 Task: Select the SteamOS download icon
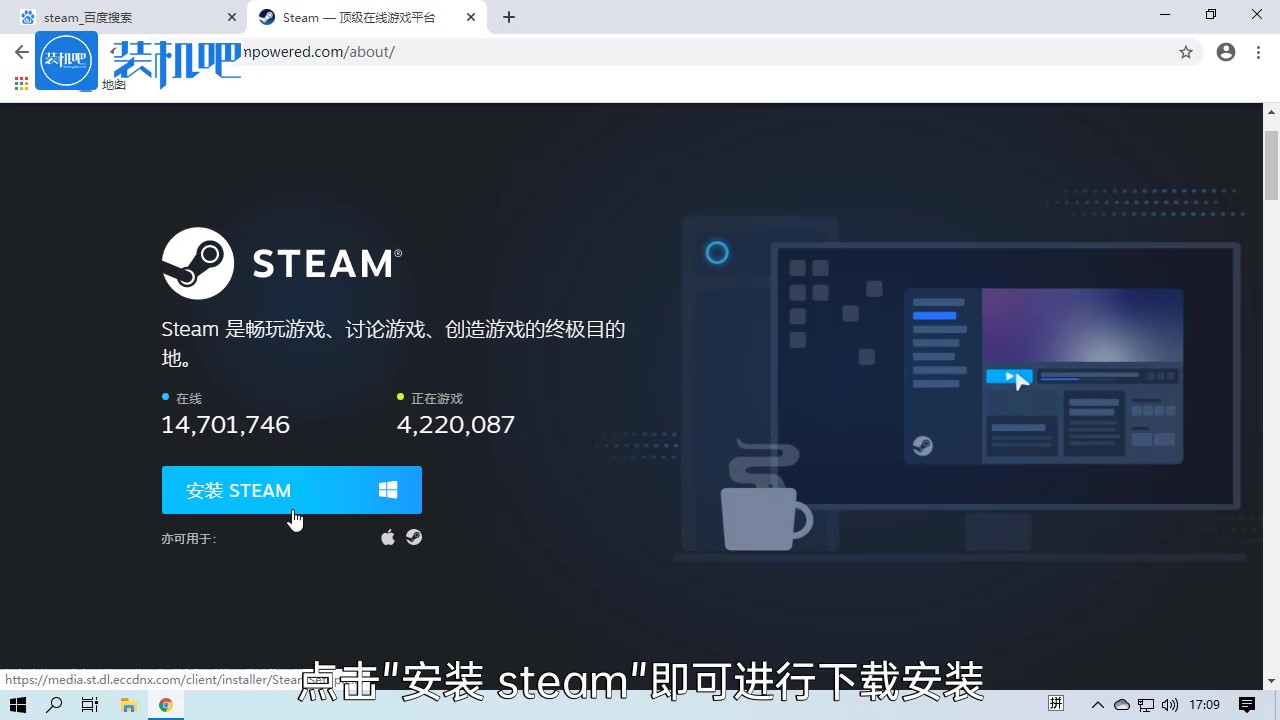click(414, 538)
